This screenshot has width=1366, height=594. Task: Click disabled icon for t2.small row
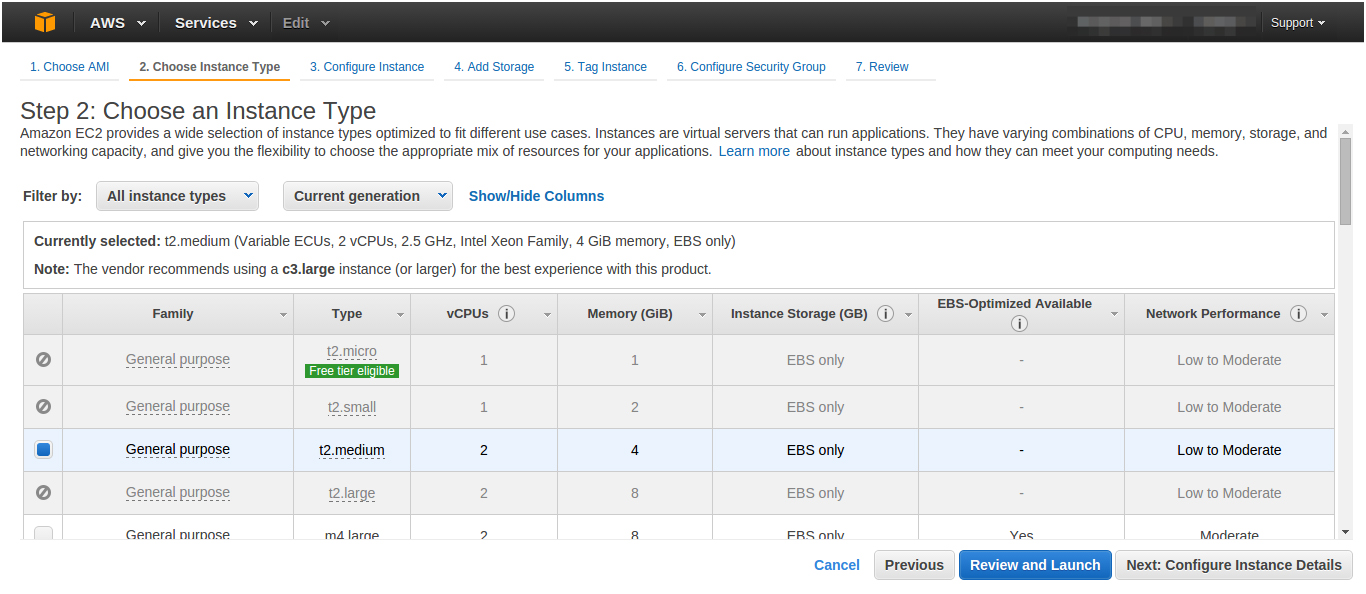click(x=43, y=407)
